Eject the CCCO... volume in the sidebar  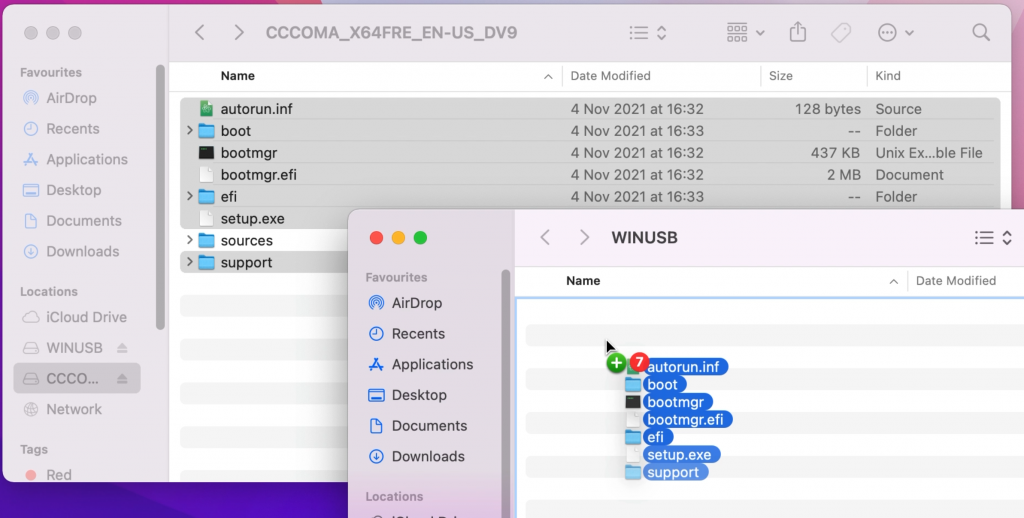click(x=122, y=379)
